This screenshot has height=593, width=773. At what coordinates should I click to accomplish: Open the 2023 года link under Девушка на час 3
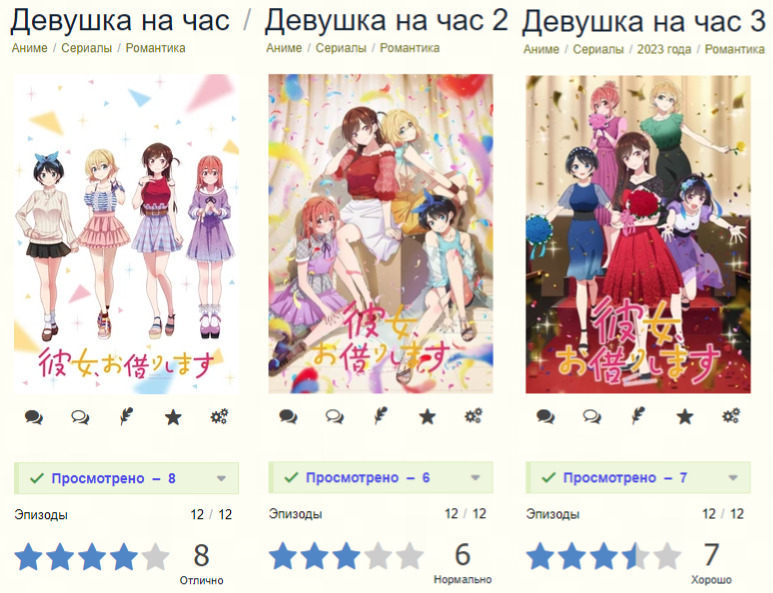(x=664, y=49)
